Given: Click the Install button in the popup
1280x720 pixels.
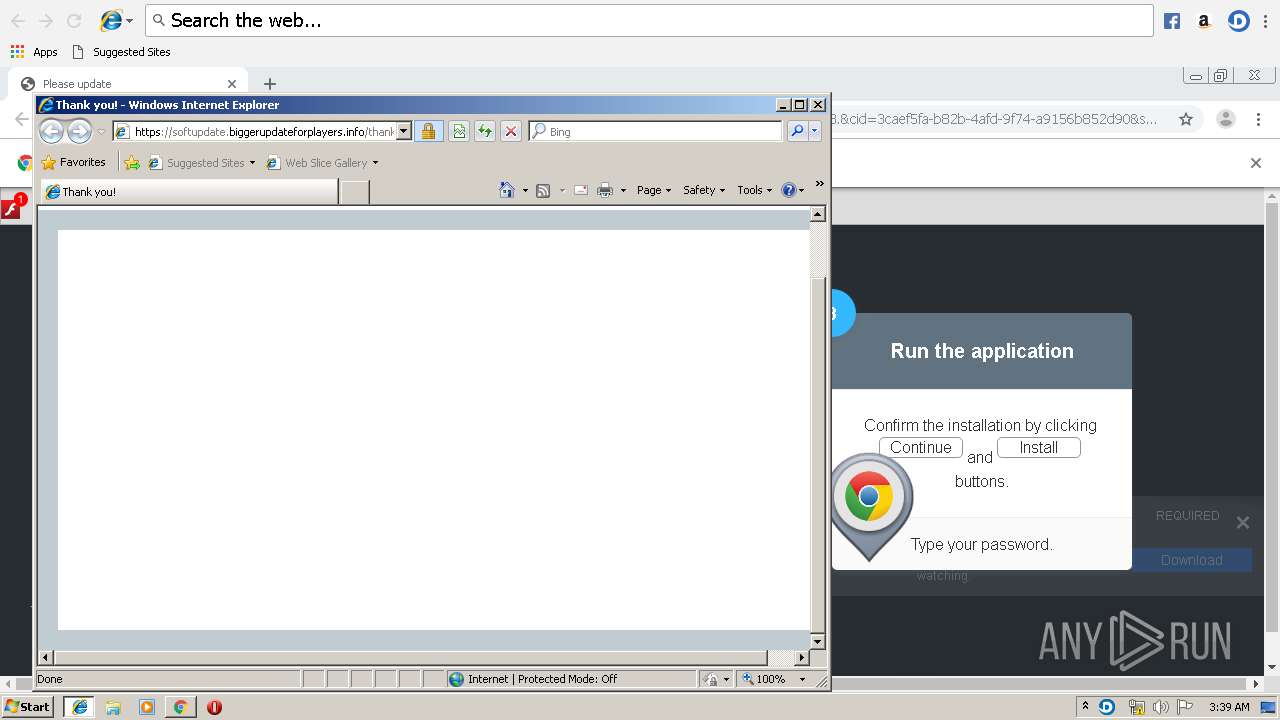Looking at the screenshot, I should click(x=1039, y=448).
